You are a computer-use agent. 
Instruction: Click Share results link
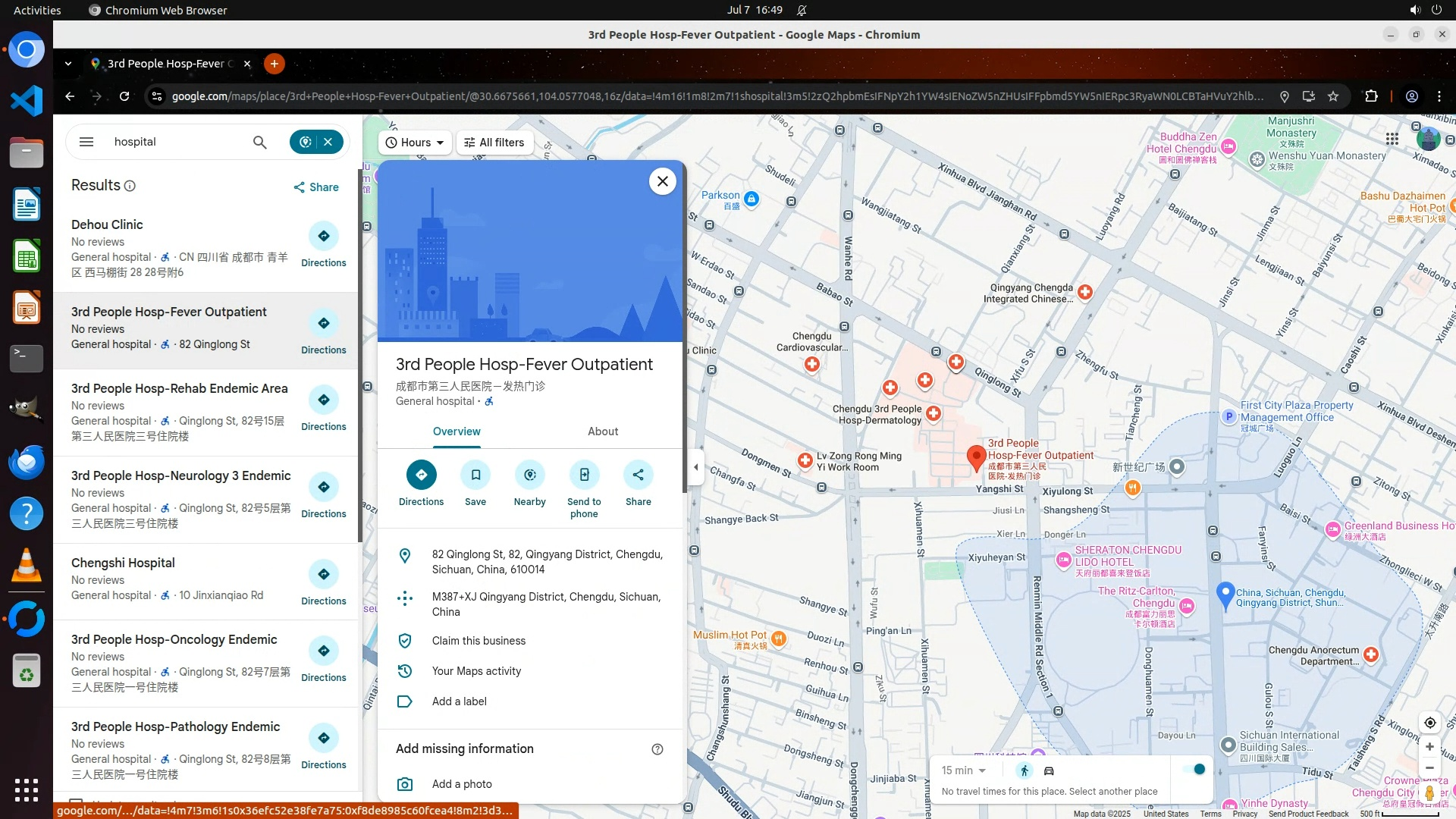click(x=316, y=187)
